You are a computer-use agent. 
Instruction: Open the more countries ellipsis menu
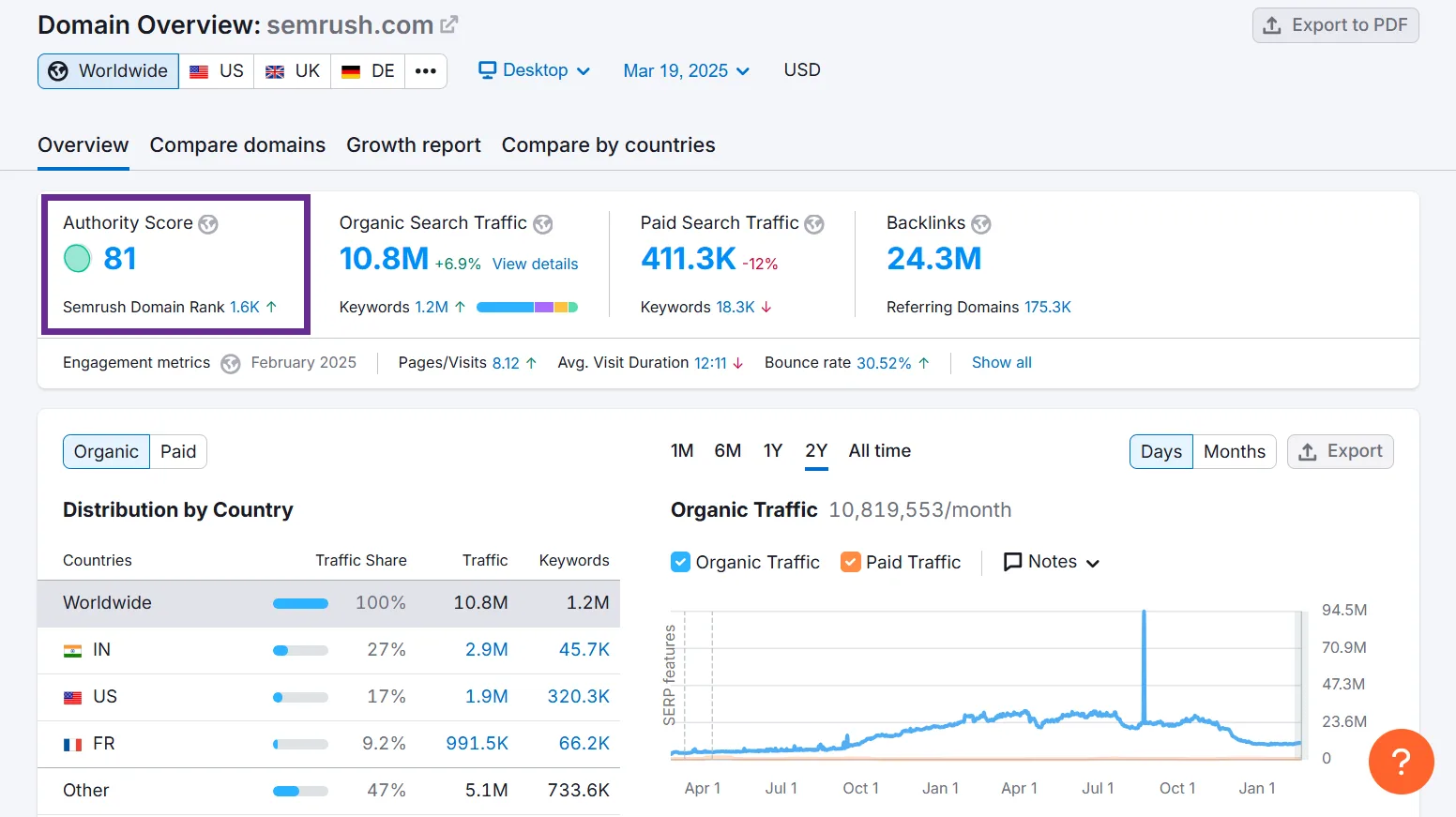tap(426, 71)
